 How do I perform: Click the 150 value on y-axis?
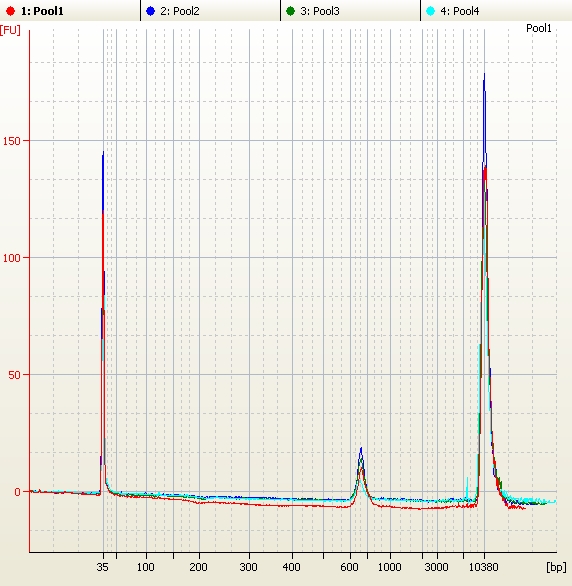(x=11, y=141)
